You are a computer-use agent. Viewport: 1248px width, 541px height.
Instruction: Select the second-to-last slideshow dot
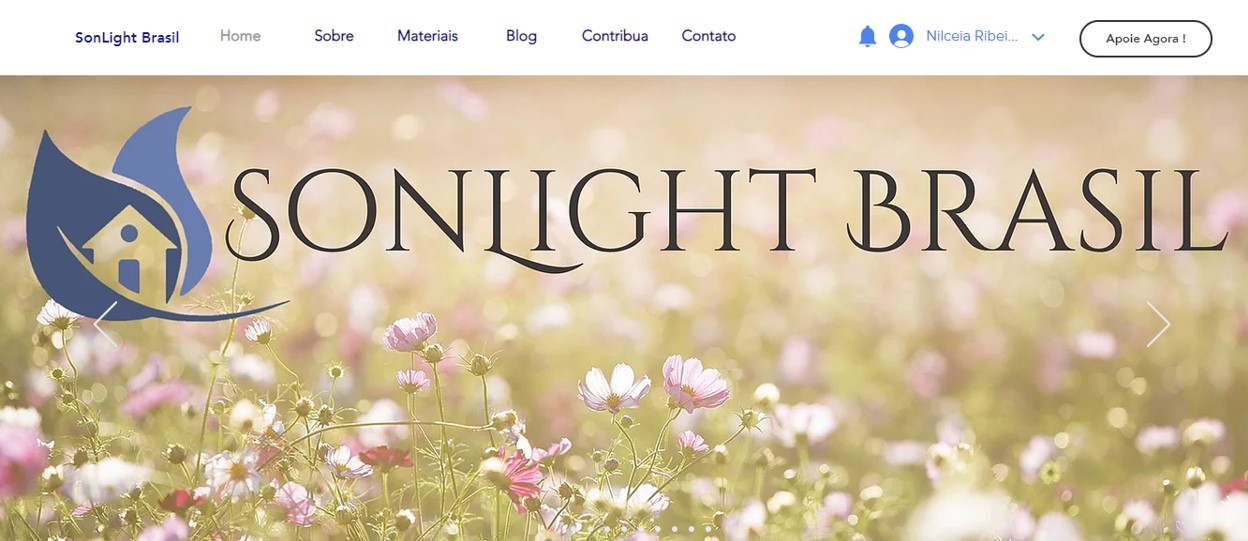pos(691,529)
